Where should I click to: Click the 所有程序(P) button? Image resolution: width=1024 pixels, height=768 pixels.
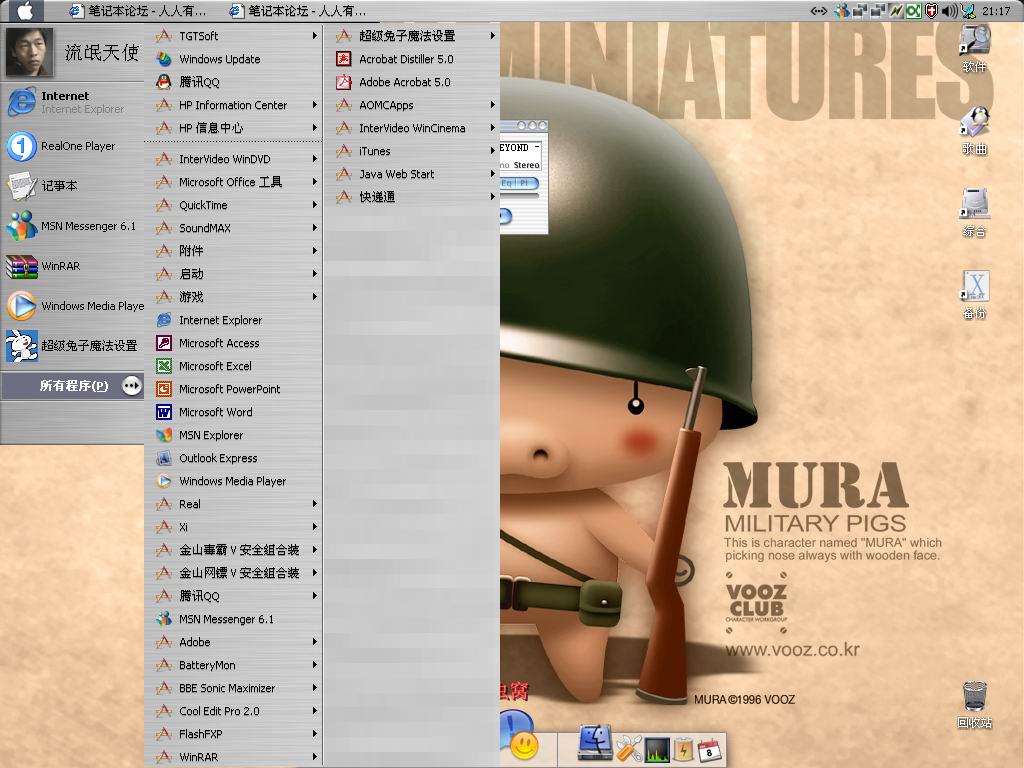tap(72, 386)
